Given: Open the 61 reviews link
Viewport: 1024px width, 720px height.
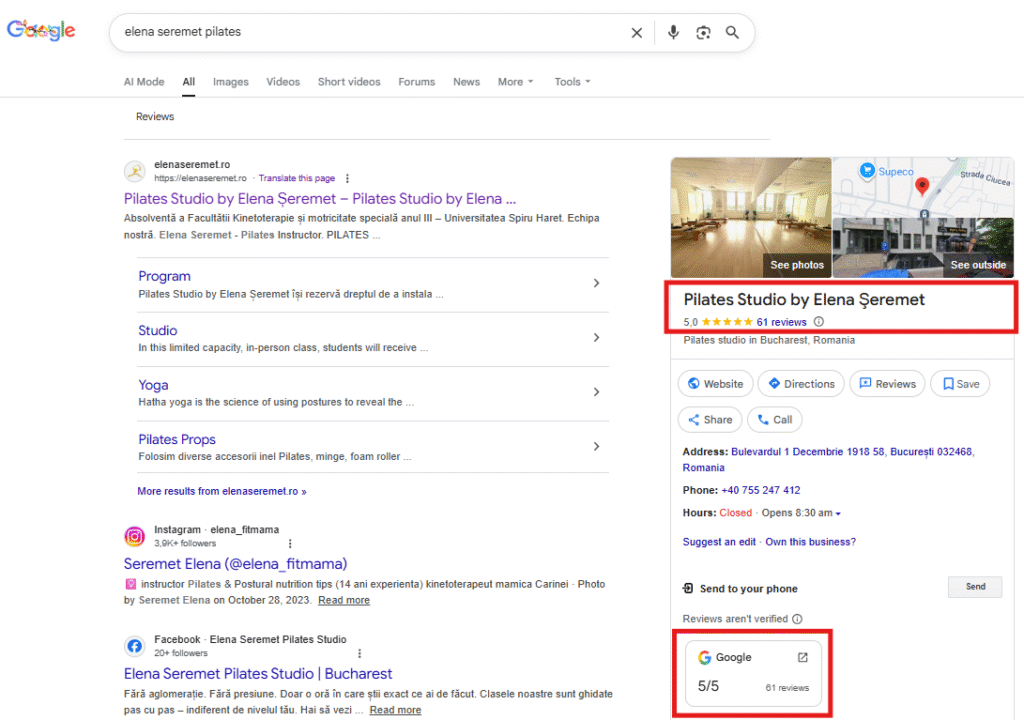Looking at the screenshot, I should (781, 322).
